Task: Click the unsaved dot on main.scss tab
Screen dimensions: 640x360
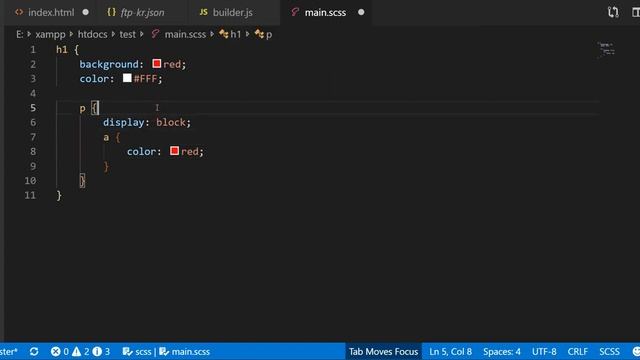Action: 361,12
